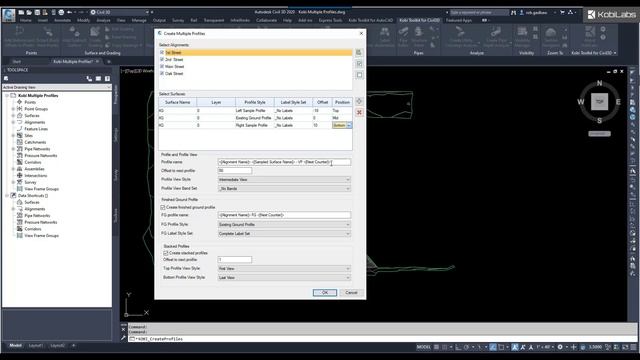Viewport: 640px width, 360px height.
Task: Switch to the Layout1 tab
Action: click(x=36, y=346)
